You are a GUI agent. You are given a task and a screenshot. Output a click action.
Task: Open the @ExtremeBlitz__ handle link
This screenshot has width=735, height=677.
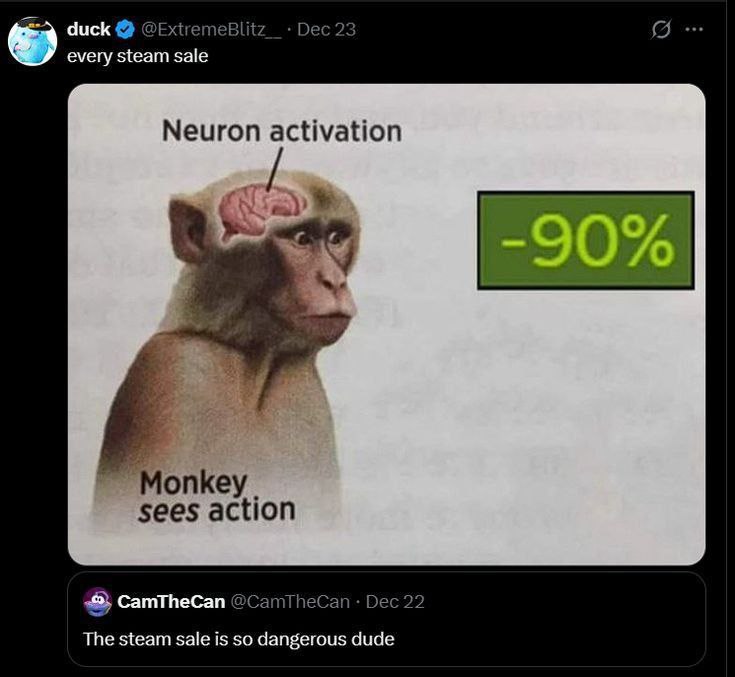pos(211,30)
